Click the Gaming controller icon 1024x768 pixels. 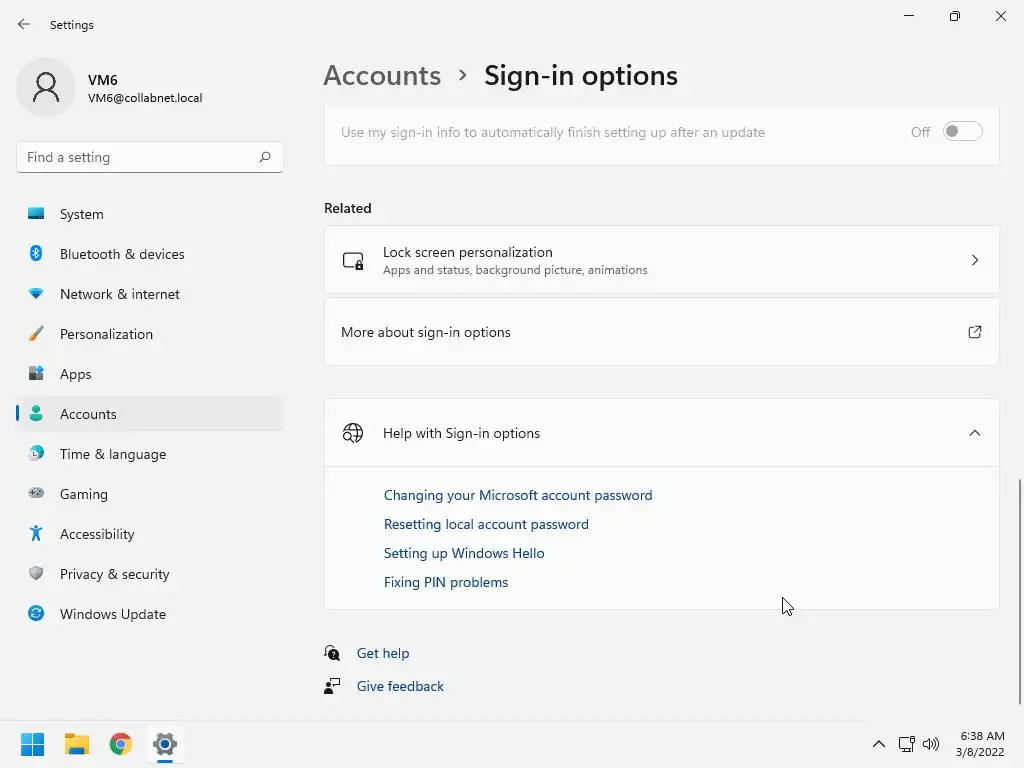tap(36, 494)
